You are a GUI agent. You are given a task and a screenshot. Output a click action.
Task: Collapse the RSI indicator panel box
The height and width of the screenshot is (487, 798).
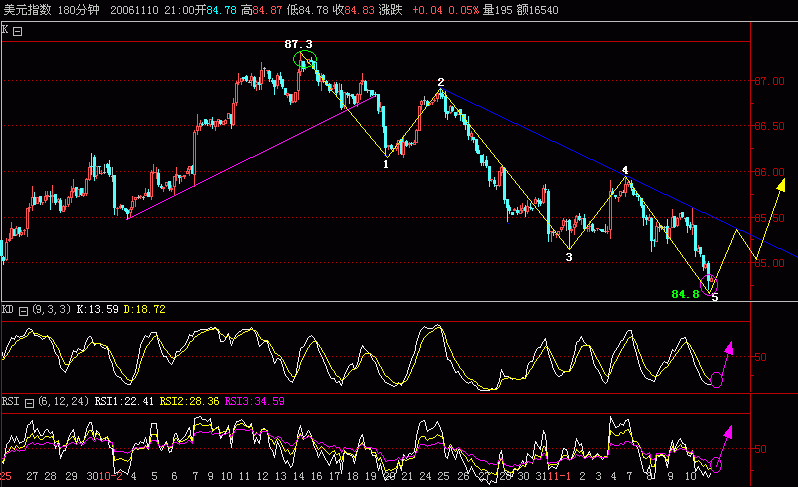pyautogui.click(x=30, y=403)
